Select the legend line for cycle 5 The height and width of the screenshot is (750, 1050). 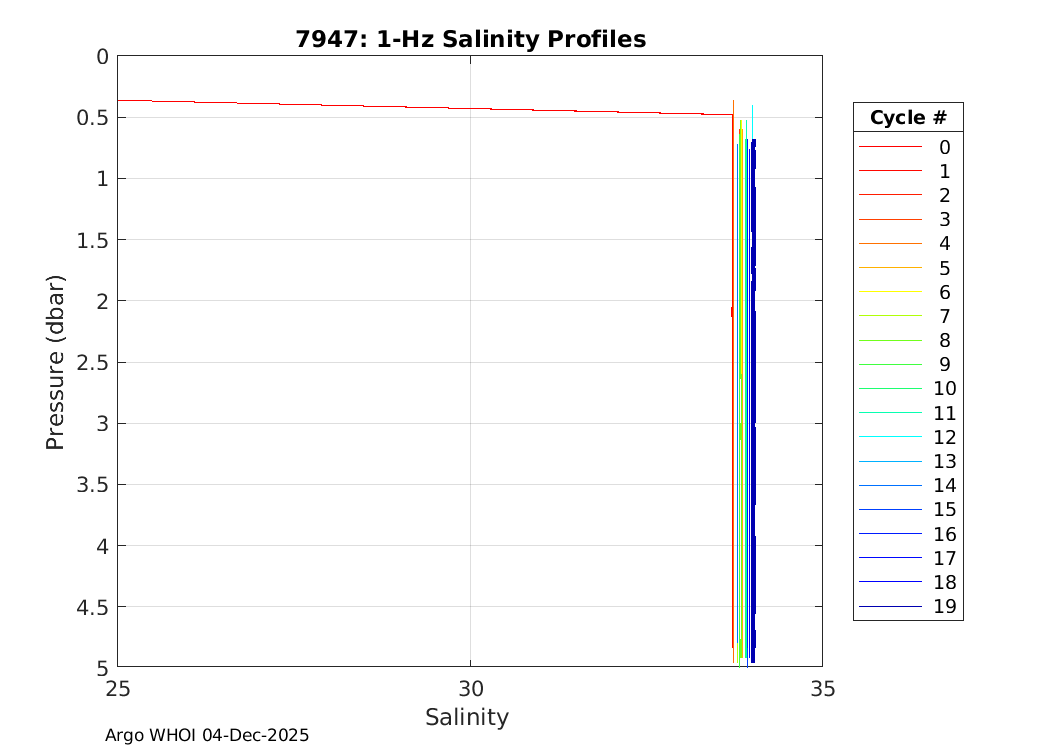[889, 268]
